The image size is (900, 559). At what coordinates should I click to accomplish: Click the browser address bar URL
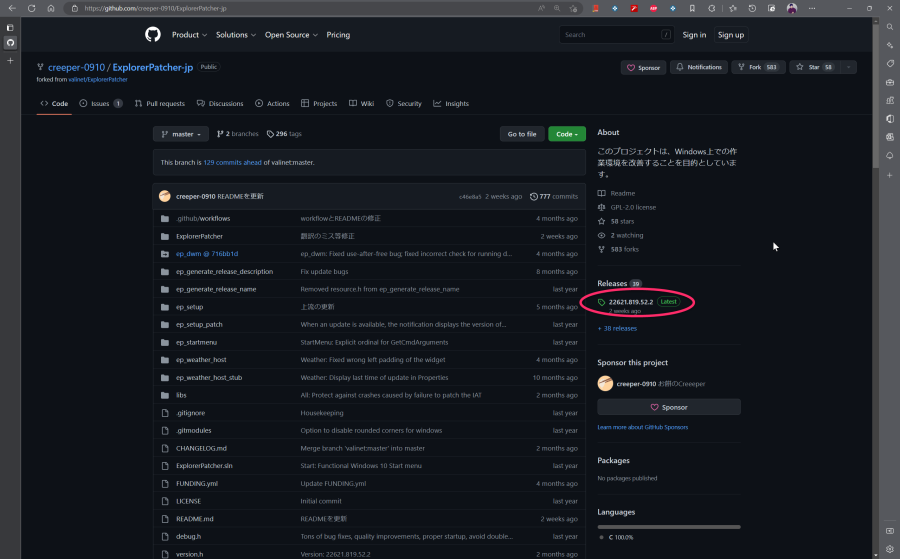[155, 8]
